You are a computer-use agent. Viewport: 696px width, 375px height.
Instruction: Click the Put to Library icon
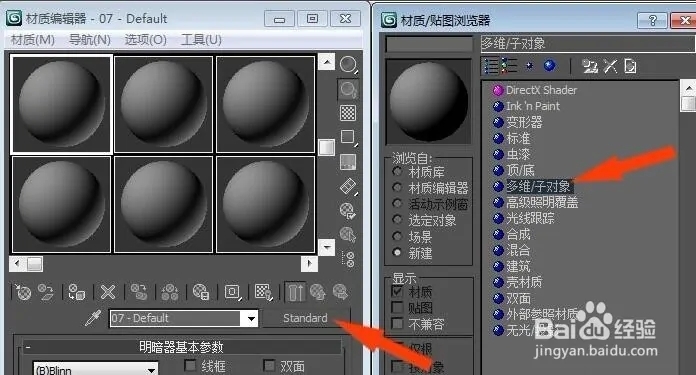click(x=201, y=292)
